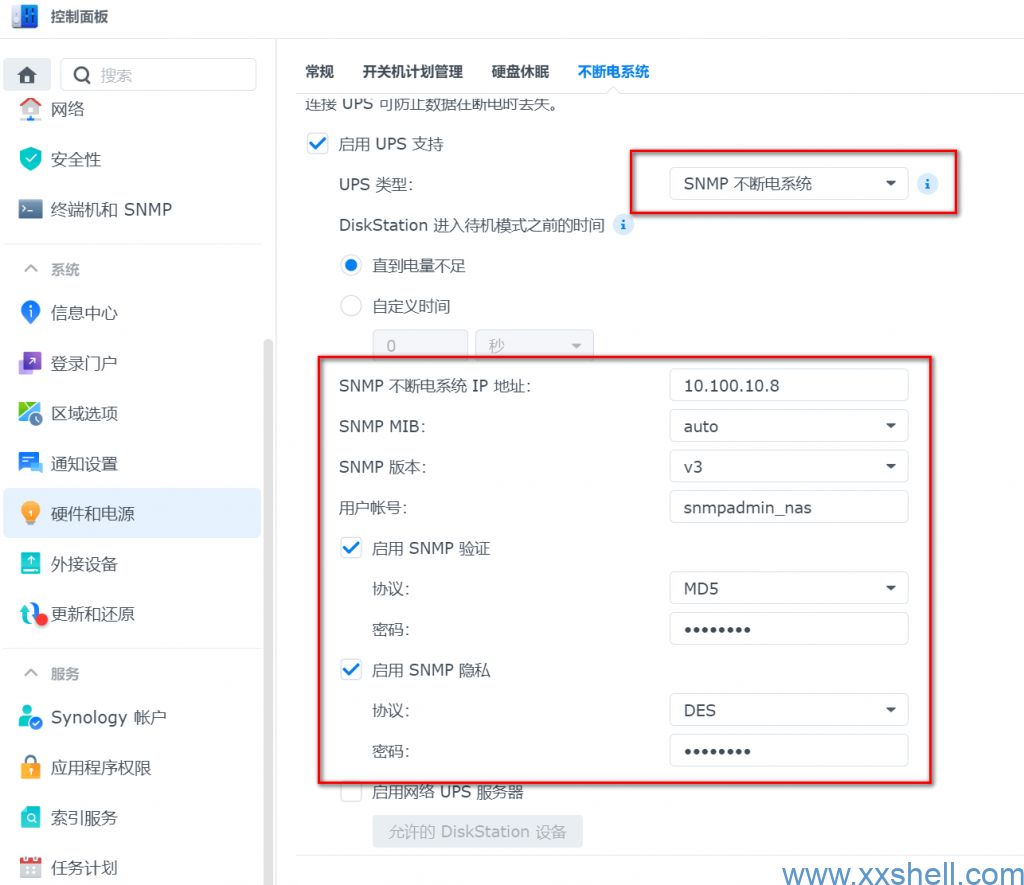1024x885 pixels.
Task: Open Info Center icon
Action: point(31,313)
